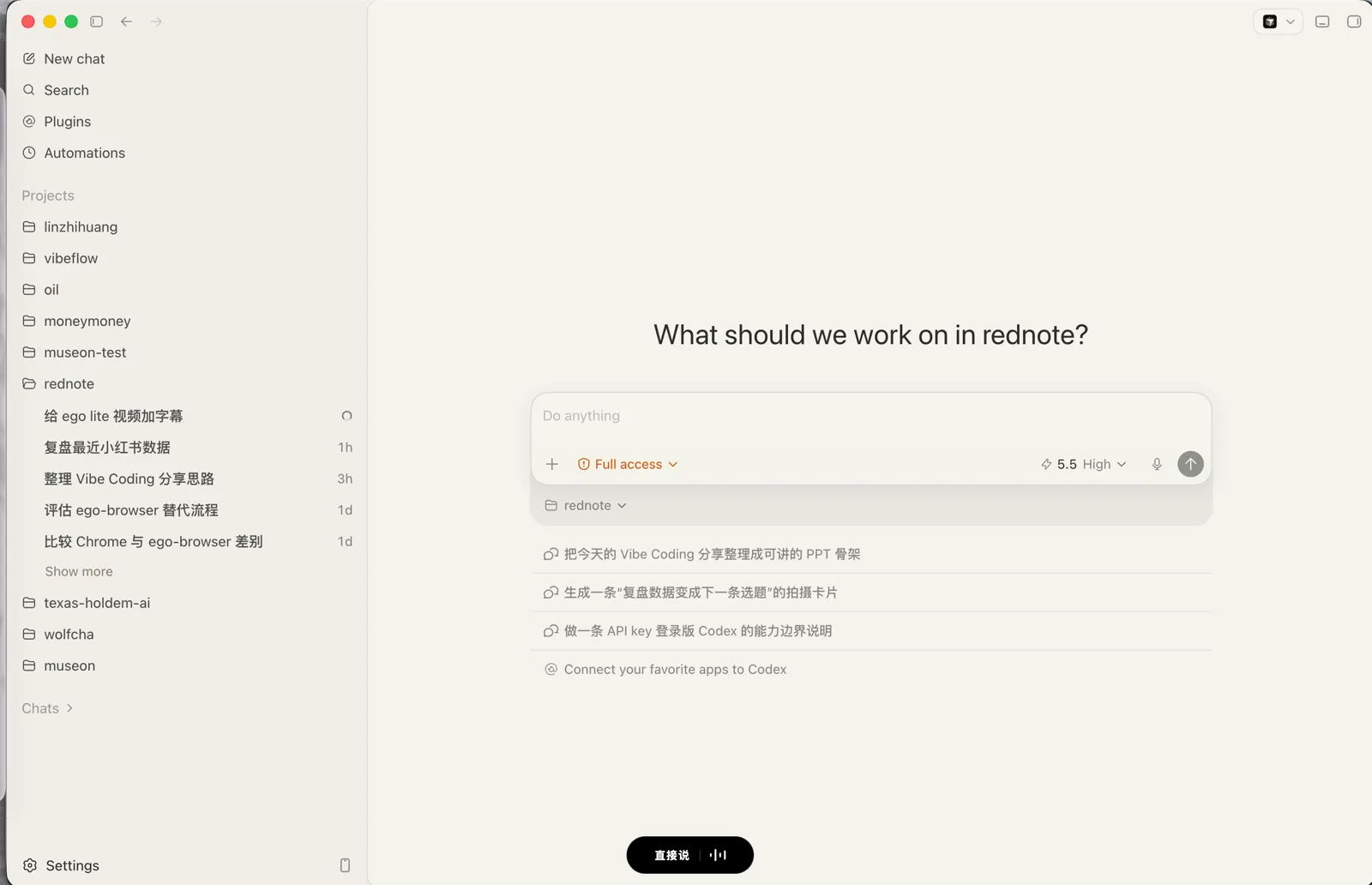
Task: Click the folder icon next to linzhihuang
Action: pyautogui.click(x=29, y=226)
